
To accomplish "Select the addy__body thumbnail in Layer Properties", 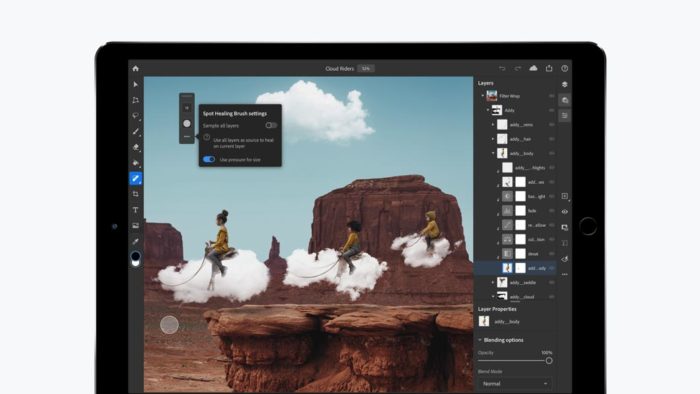I will click(x=483, y=321).
